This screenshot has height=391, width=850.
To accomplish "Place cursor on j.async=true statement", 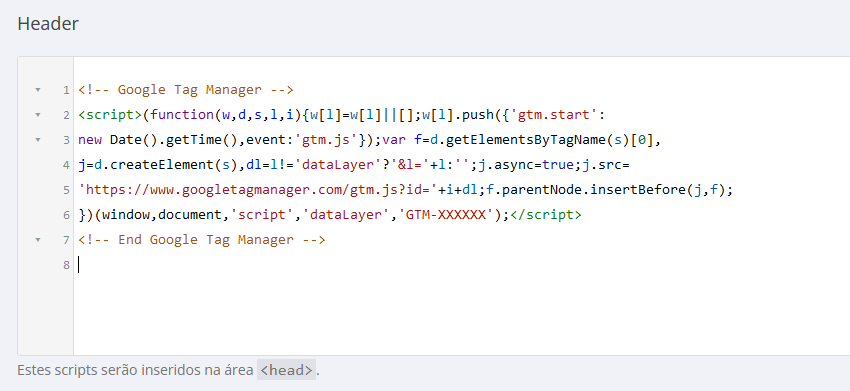I will 518,165.
